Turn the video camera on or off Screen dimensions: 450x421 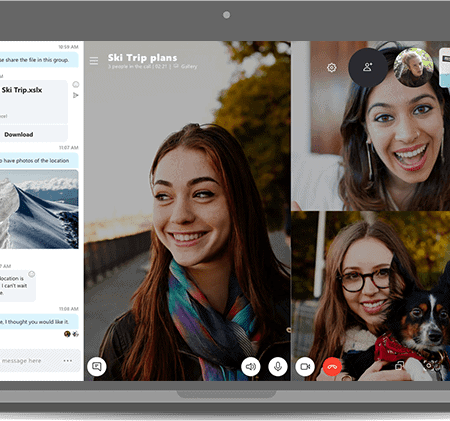(305, 367)
